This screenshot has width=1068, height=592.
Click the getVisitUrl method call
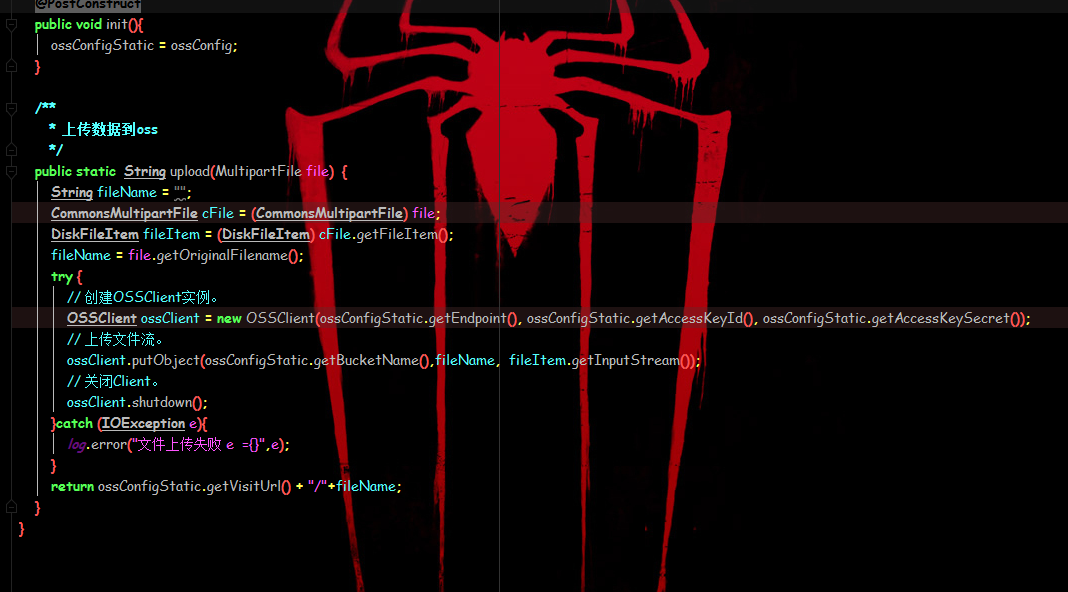243,487
